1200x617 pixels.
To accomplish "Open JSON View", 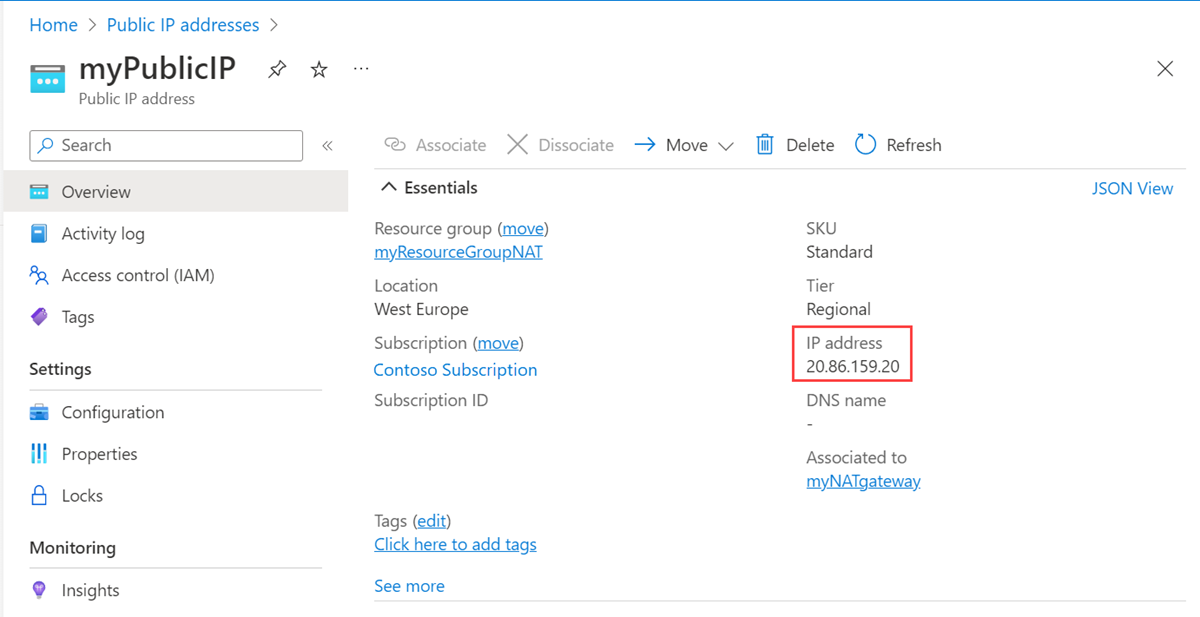I will [1132, 188].
